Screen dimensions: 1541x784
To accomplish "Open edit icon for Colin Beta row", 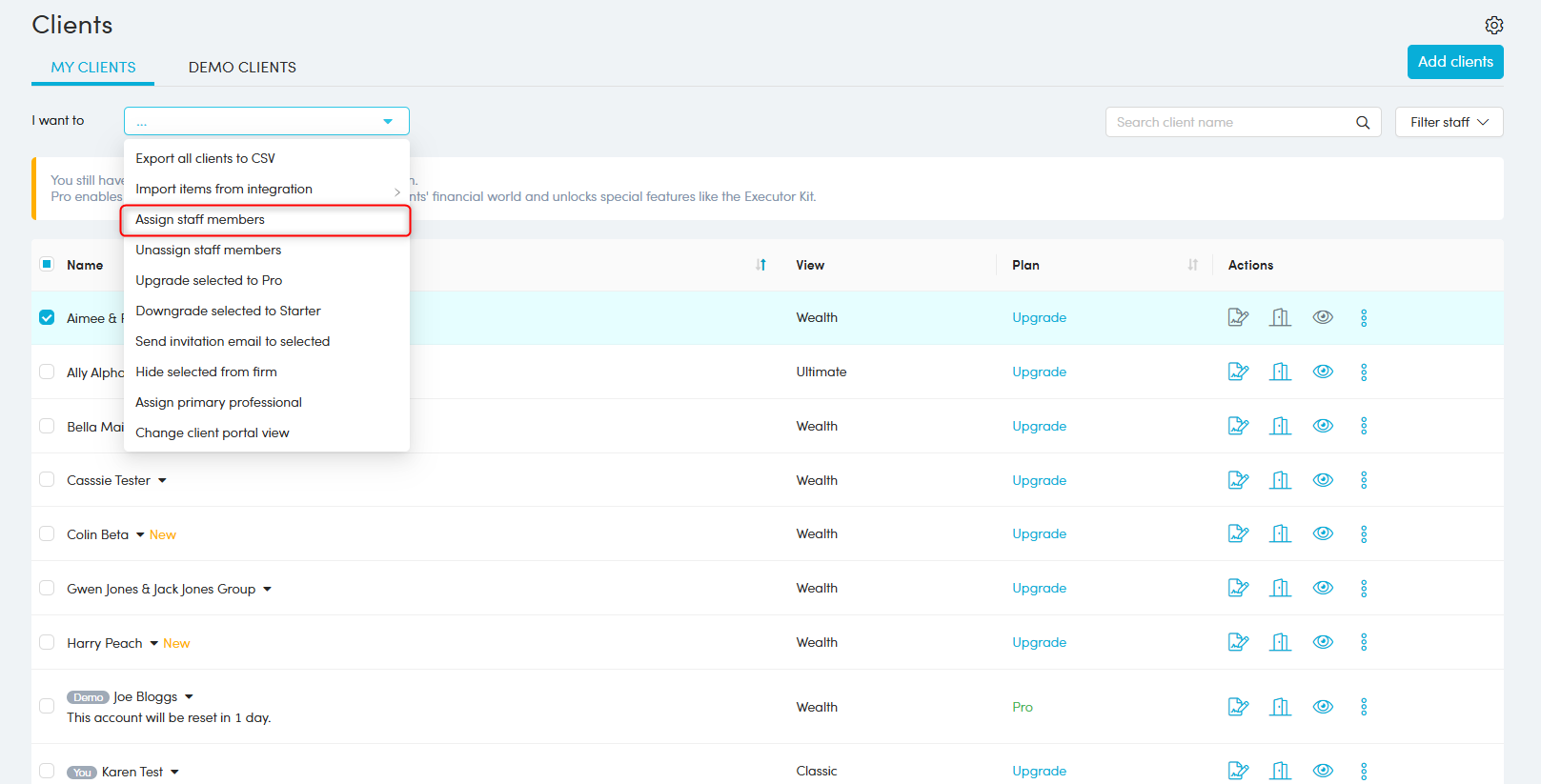I will pyautogui.click(x=1238, y=534).
